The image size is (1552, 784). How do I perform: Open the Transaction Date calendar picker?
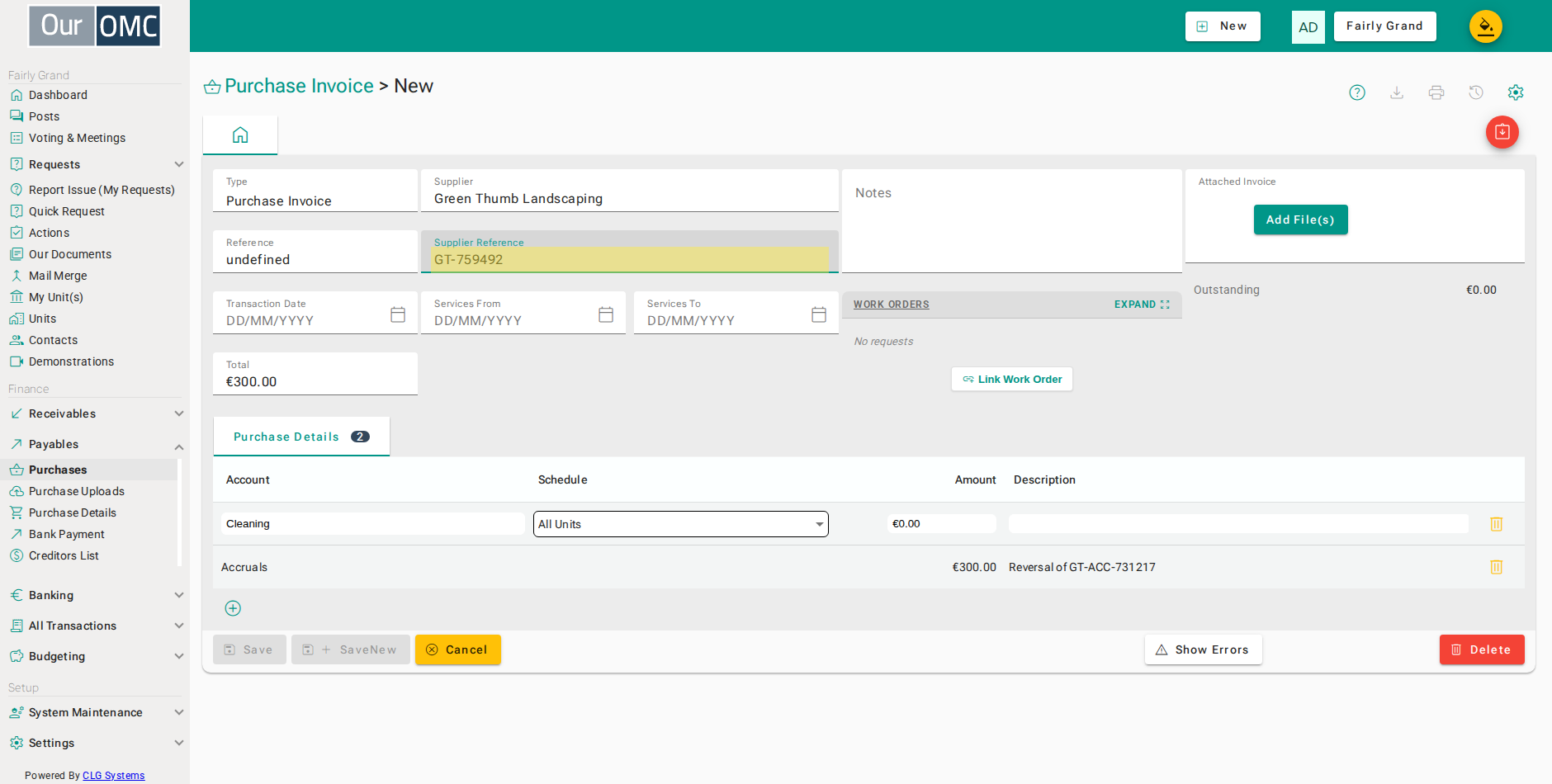[398, 314]
